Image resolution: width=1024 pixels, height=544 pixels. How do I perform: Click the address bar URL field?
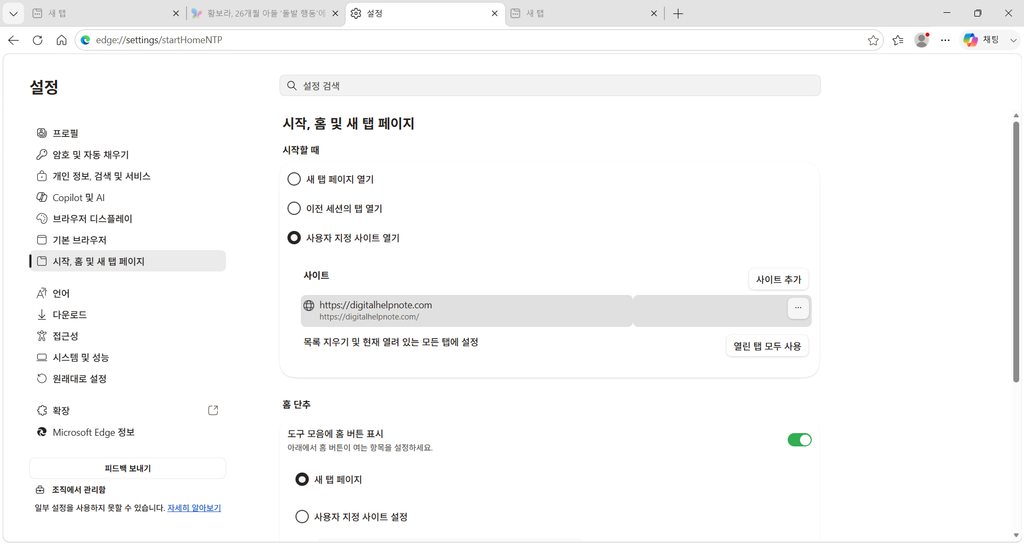click(x=477, y=40)
